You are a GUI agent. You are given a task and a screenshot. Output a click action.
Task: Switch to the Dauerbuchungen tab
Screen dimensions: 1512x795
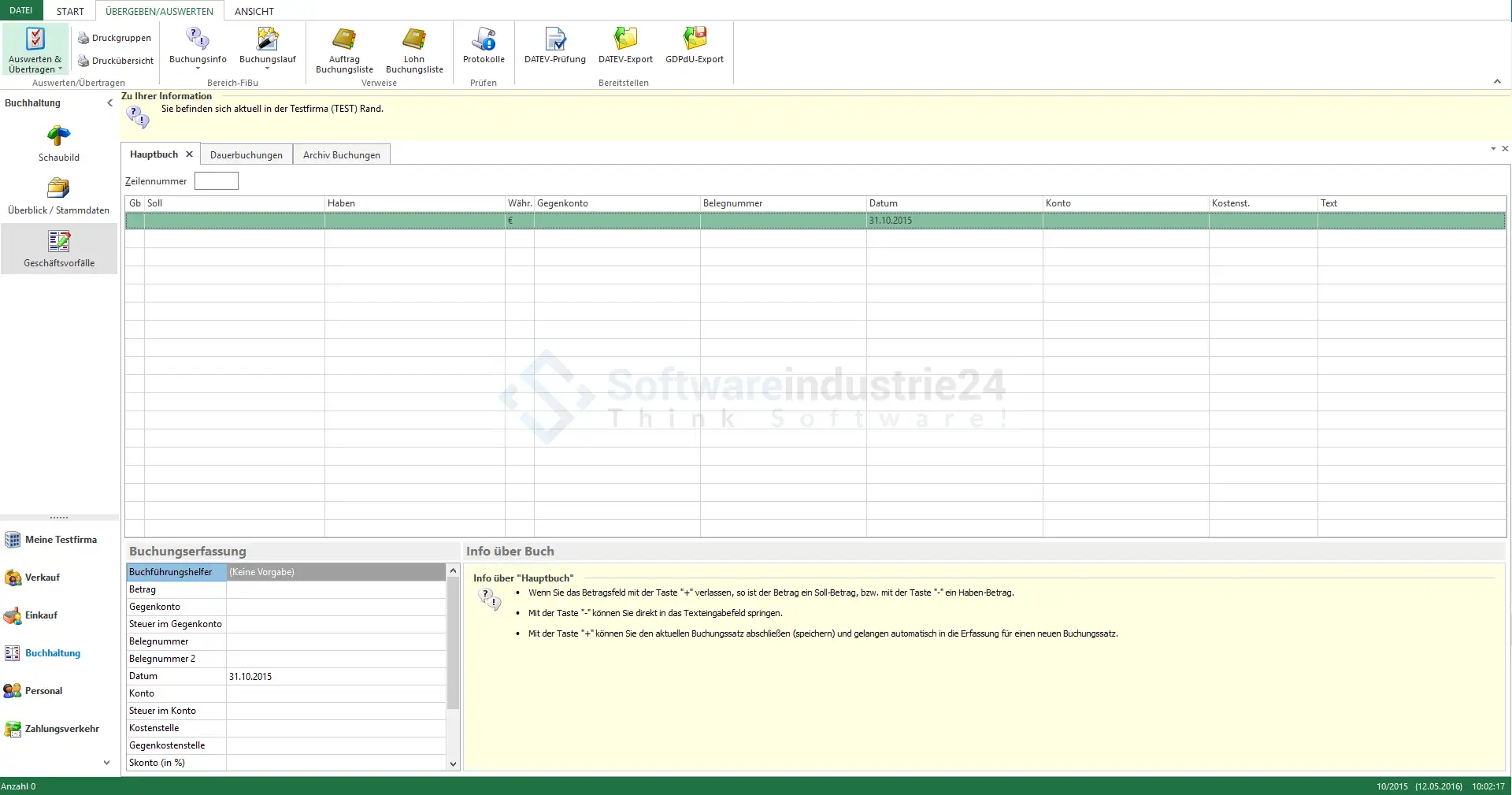tap(246, 155)
